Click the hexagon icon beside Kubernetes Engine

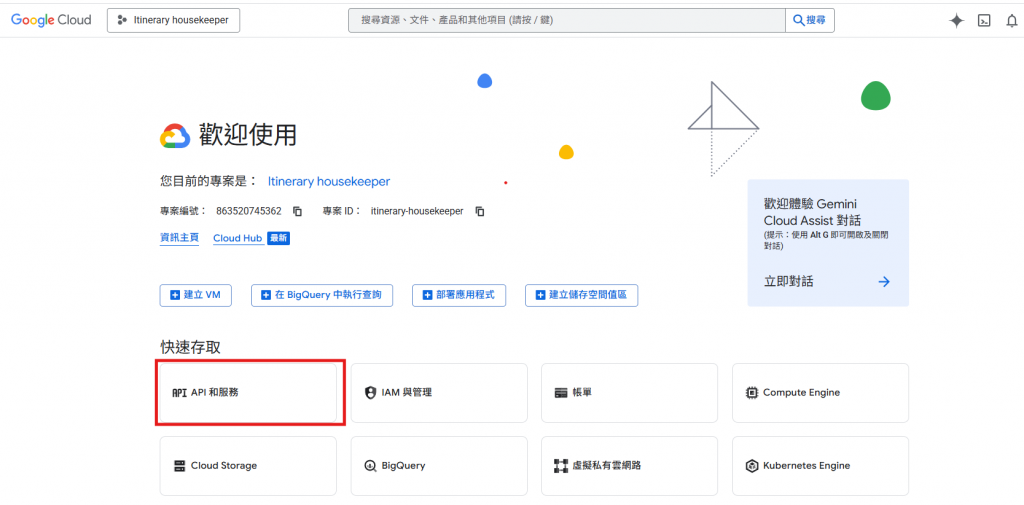pos(752,466)
